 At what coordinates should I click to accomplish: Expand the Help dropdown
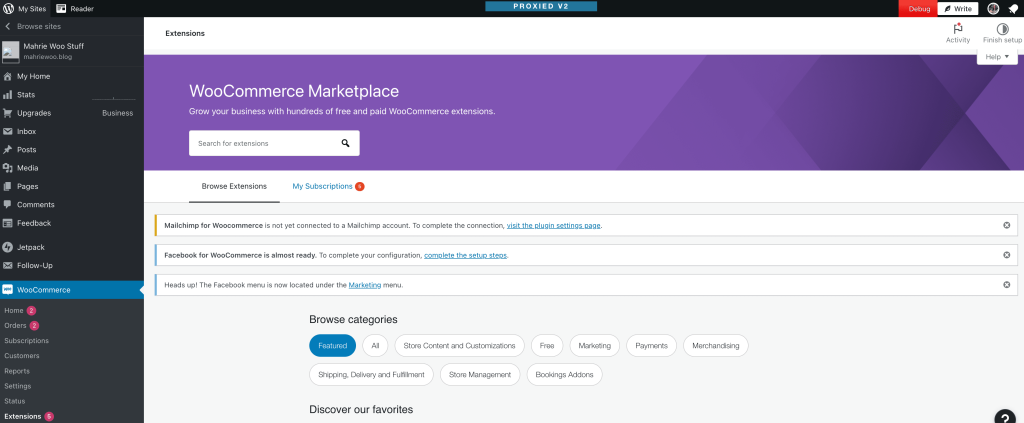pyautogui.click(x=997, y=57)
